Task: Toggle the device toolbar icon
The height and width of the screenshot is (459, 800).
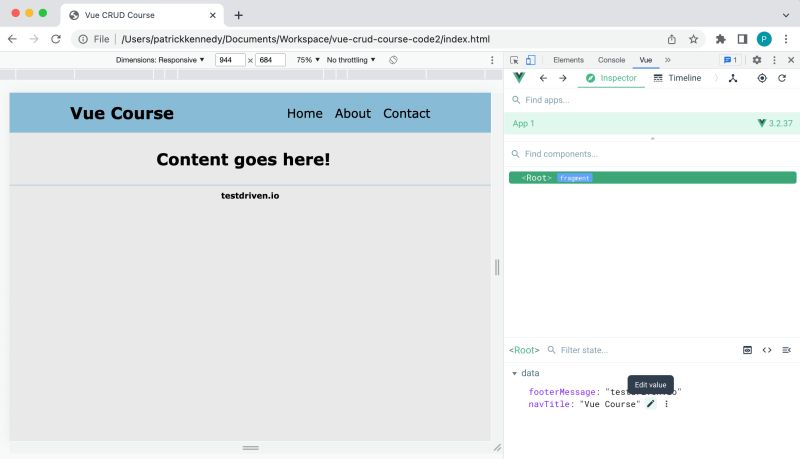Action: (x=531, y=60)
